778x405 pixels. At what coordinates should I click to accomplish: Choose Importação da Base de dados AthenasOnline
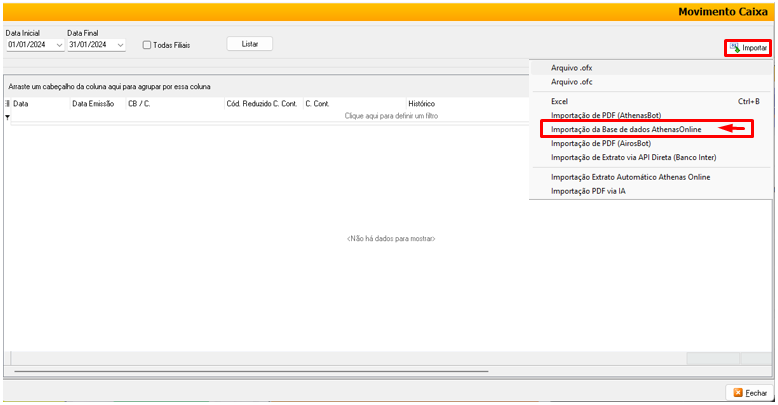(x=626, y=129)
